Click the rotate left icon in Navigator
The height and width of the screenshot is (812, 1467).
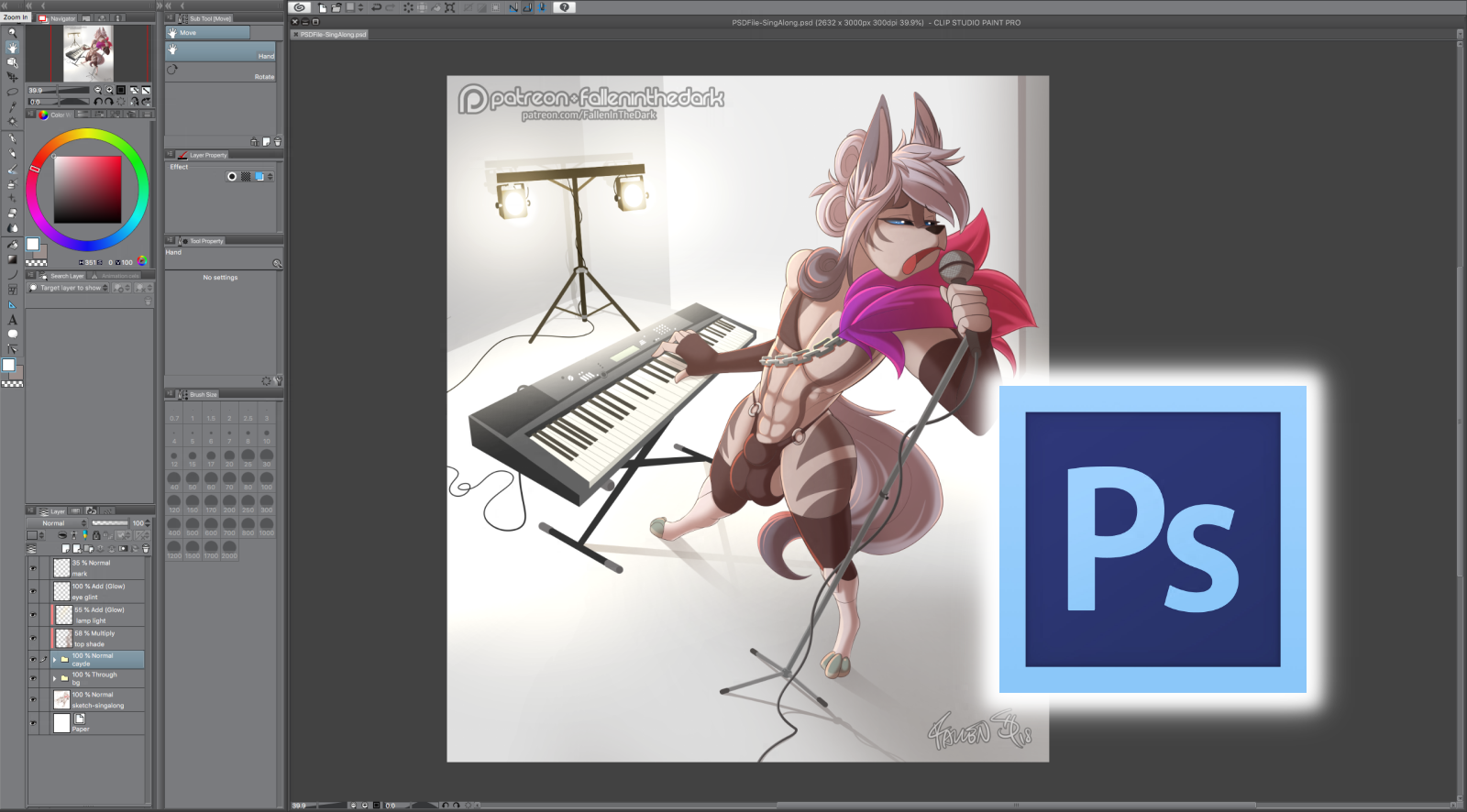pos(98,102)
